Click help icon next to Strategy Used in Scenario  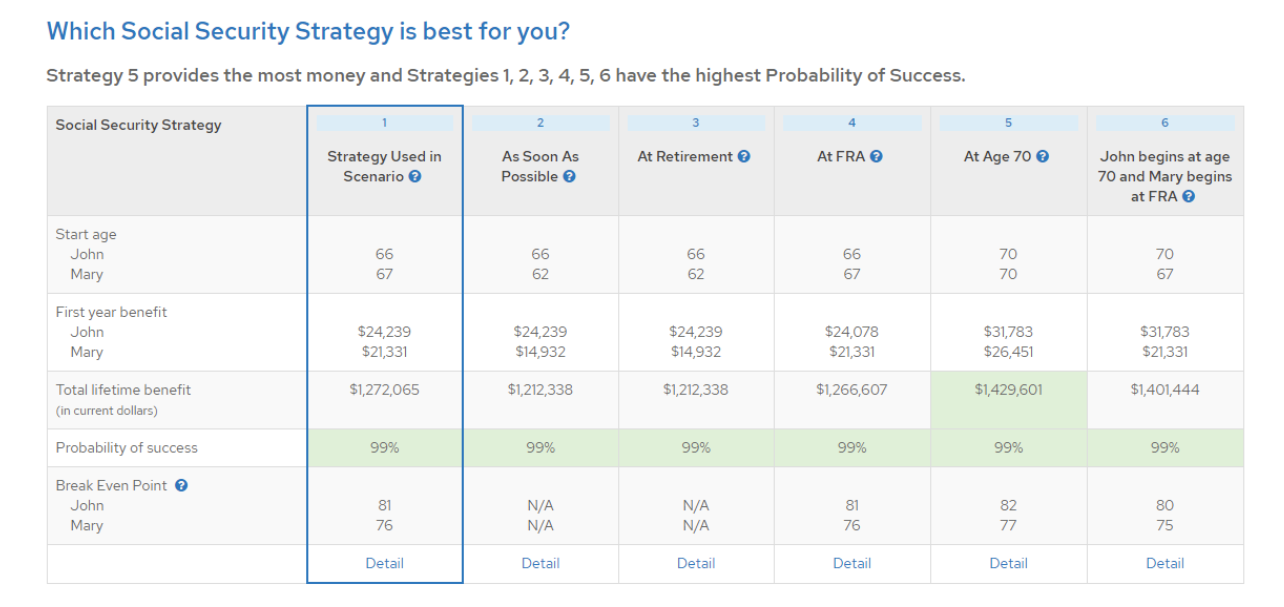[415, 177]
